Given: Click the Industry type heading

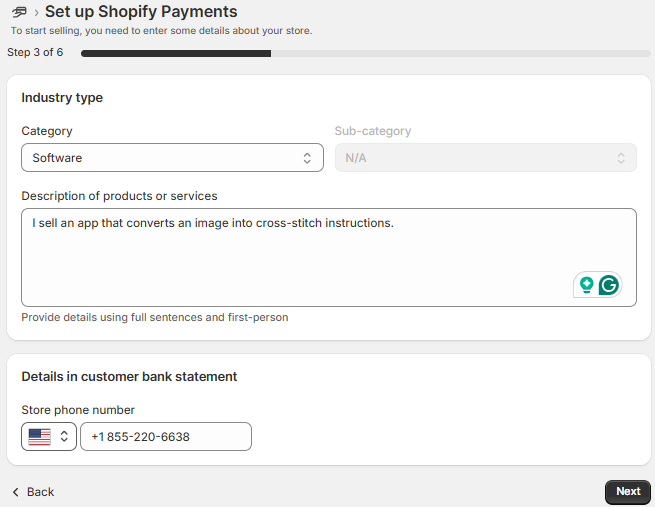Looking at the screenshot, I should click(62, 98).
